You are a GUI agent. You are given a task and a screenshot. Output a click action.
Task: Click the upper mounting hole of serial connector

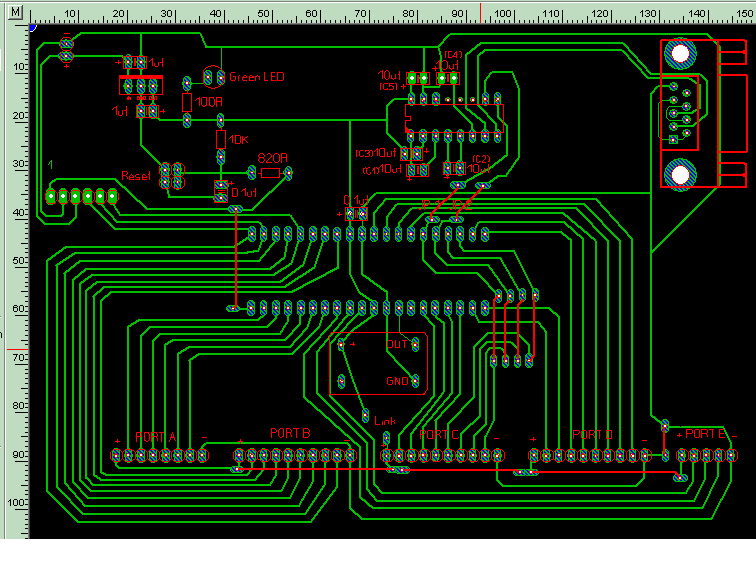tap(680, 54)
